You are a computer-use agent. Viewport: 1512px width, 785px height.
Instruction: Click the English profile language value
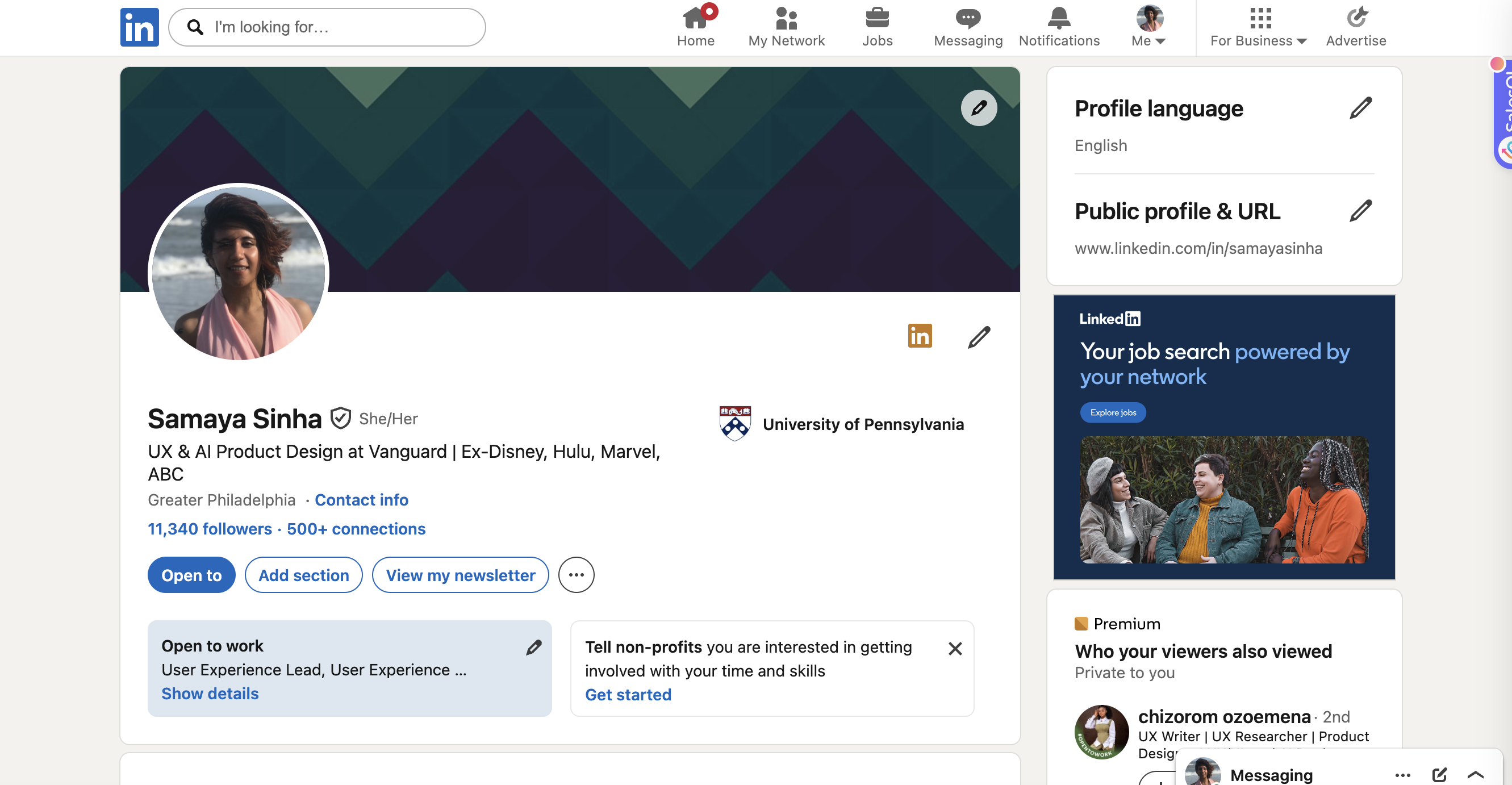1101,145
